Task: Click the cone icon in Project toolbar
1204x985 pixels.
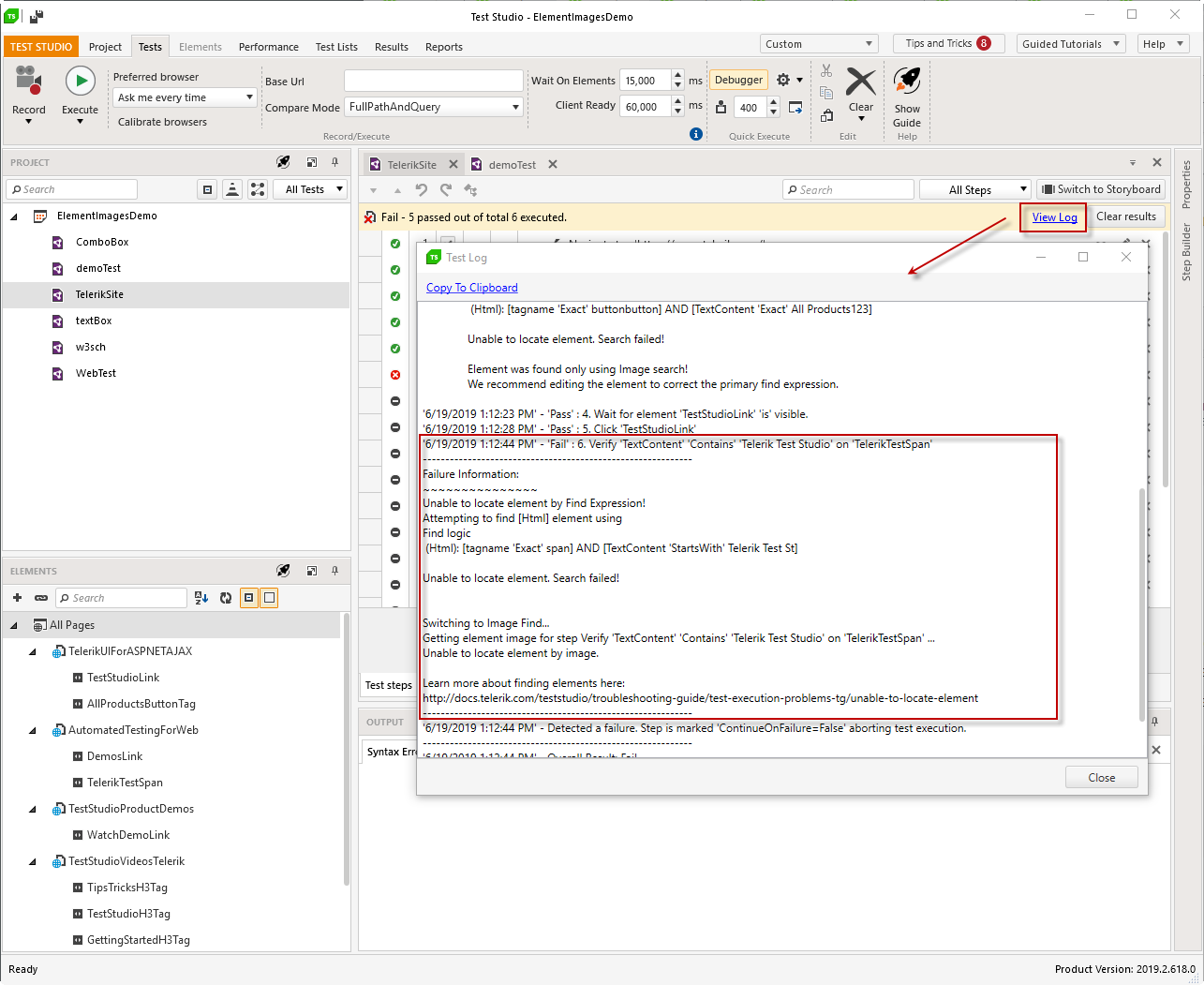Action: coord(232,189)
